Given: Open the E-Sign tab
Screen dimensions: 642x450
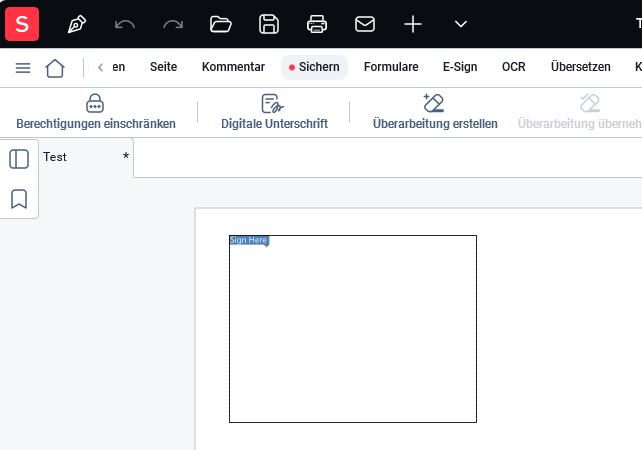Looking at the screenshot, I should point(460,67).
